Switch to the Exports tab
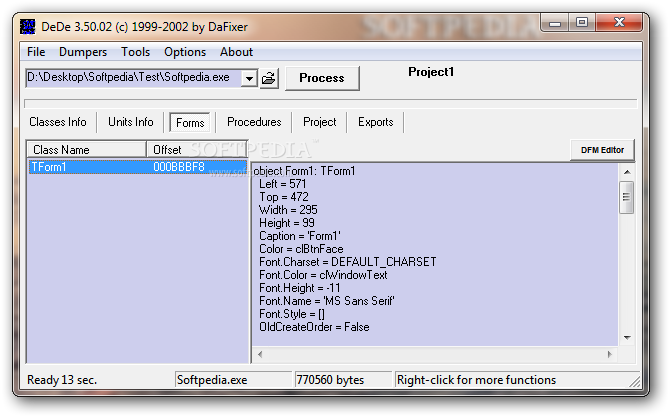Image resolution: width=670 pixels, height=417 pixels. [376, 122]
